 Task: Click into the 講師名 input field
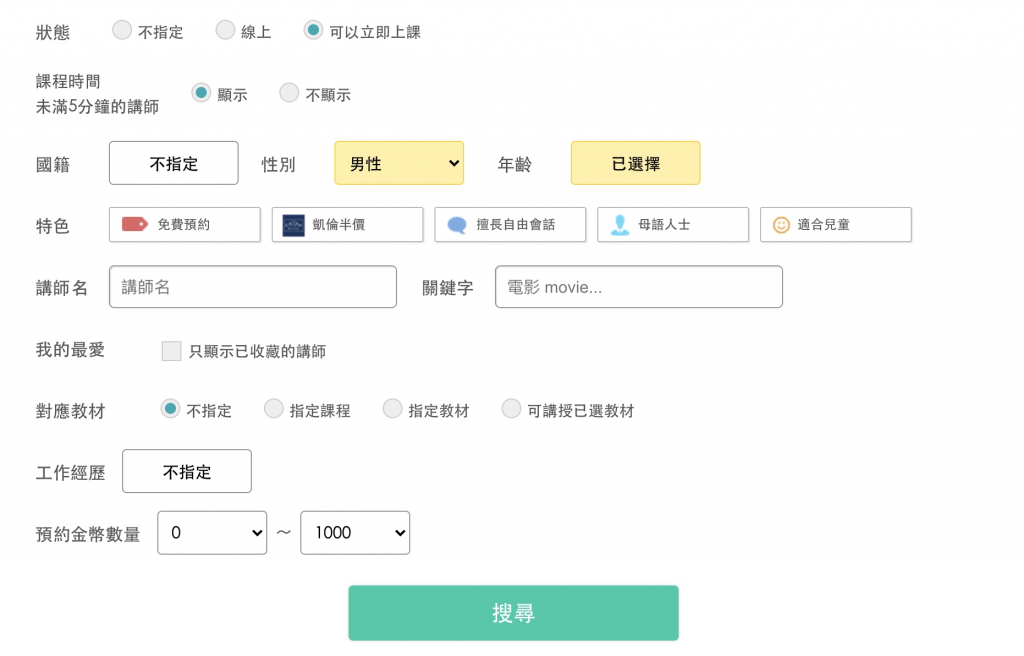(253, 287)
